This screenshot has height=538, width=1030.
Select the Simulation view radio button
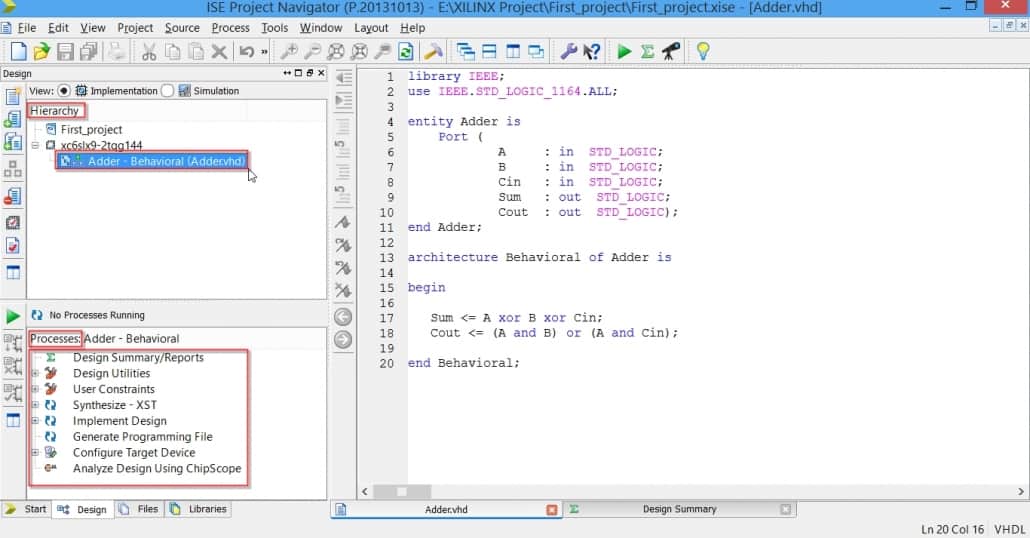click(x=167, y=90)
